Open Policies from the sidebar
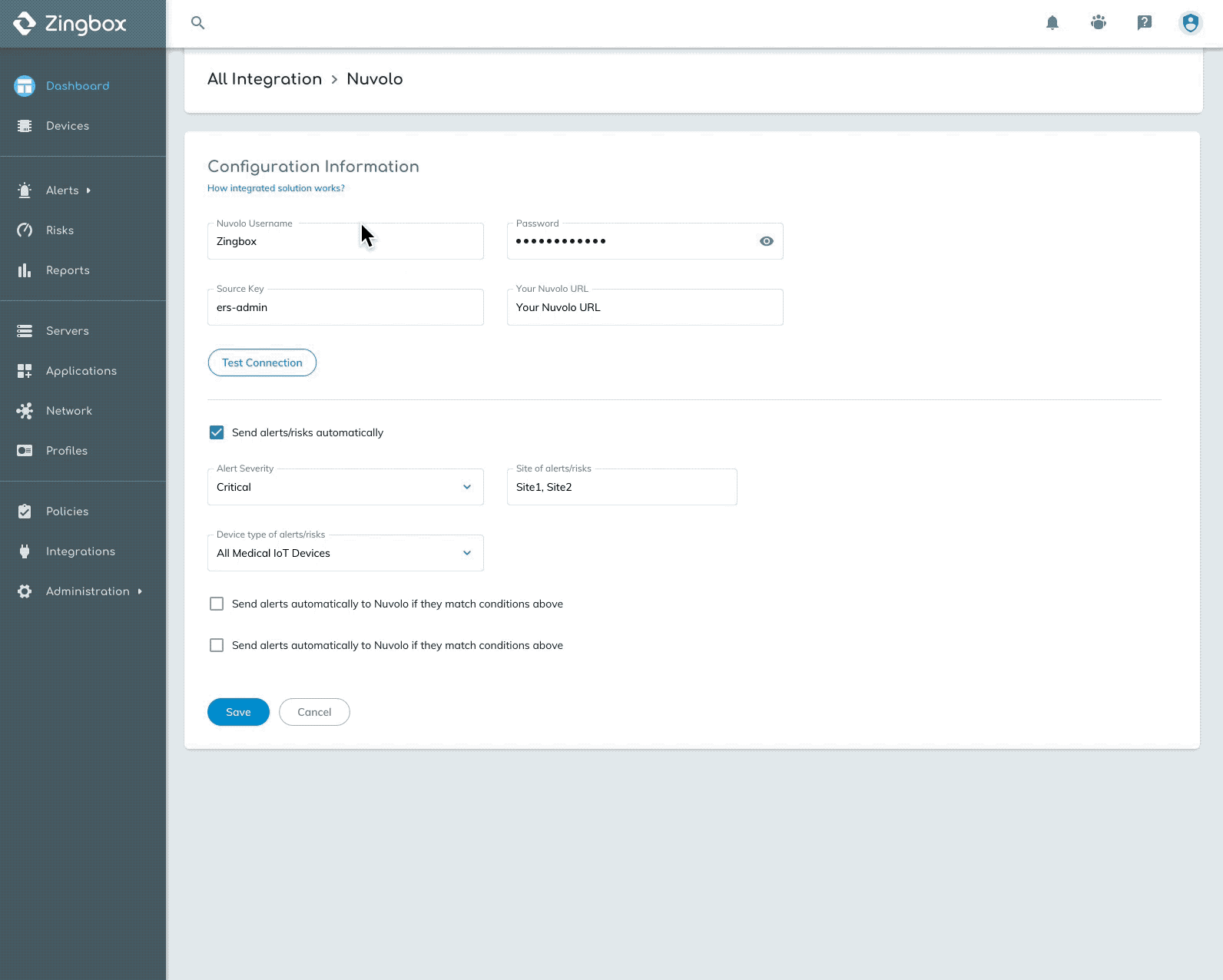 pos(67,512)
